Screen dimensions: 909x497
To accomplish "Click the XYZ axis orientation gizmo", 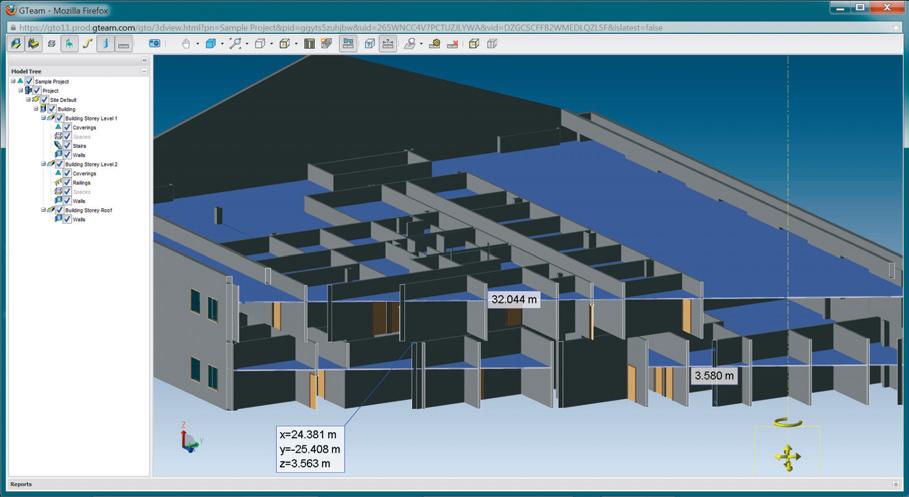I will tap(189, 438).
